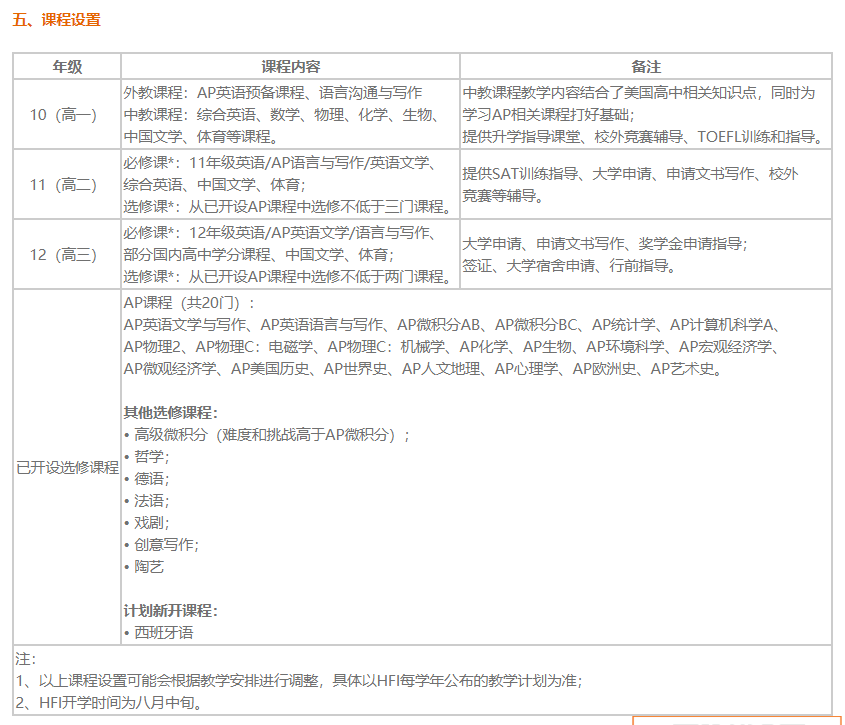Select the 年级 column header cell
This screenshot has width=845, height=725.
point(63,63)
